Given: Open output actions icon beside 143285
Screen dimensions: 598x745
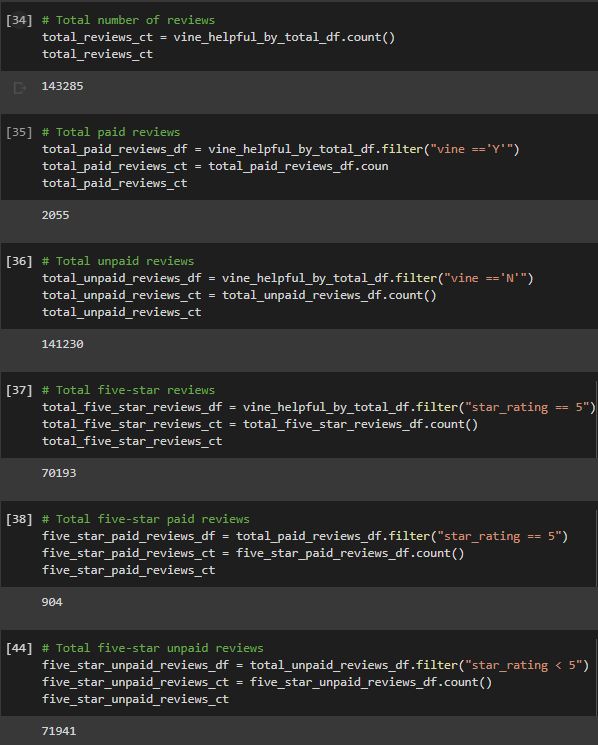Looking at the screenshot, I should tap(19, 87).
